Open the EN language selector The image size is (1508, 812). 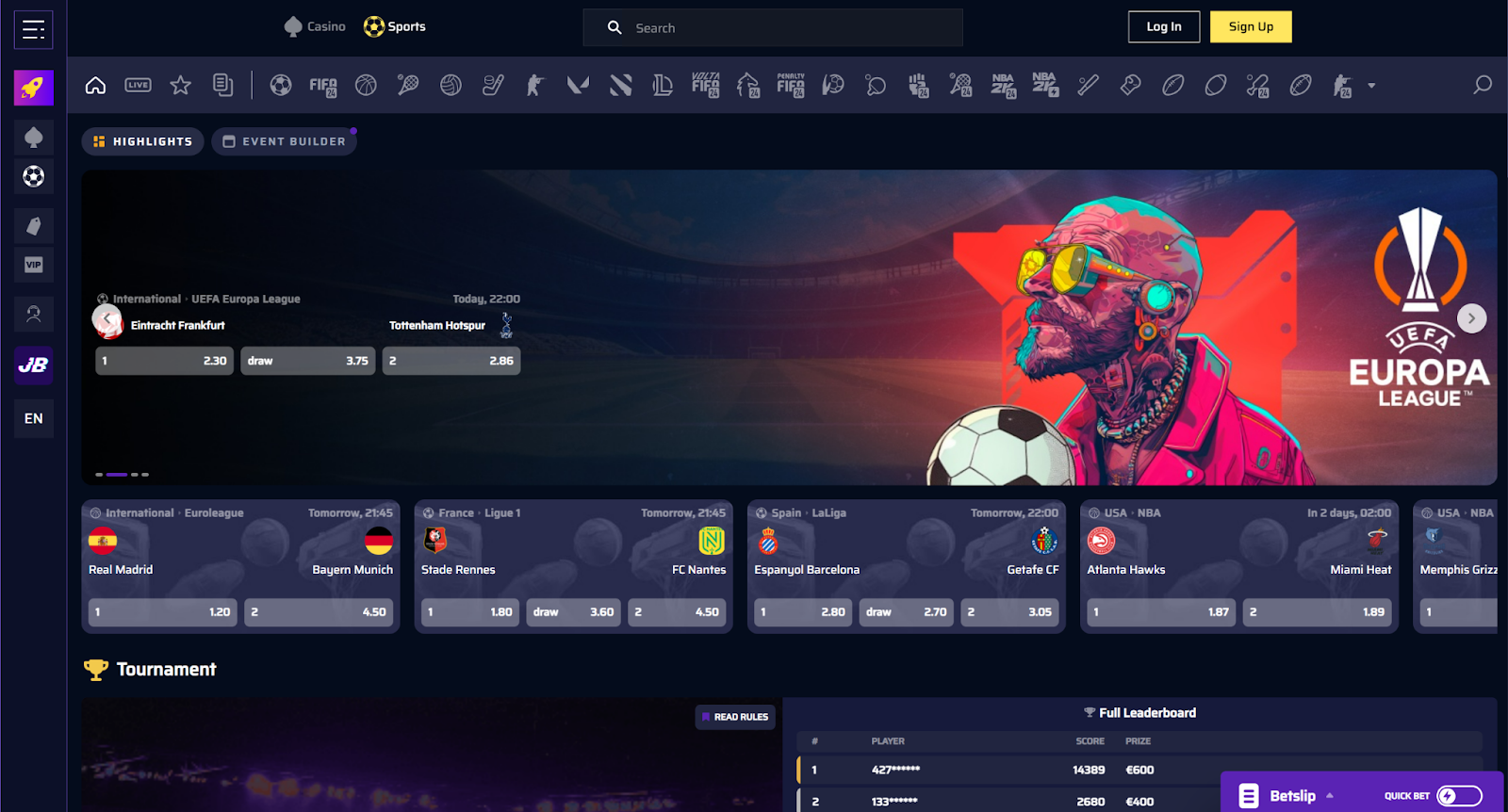(33, 418)
